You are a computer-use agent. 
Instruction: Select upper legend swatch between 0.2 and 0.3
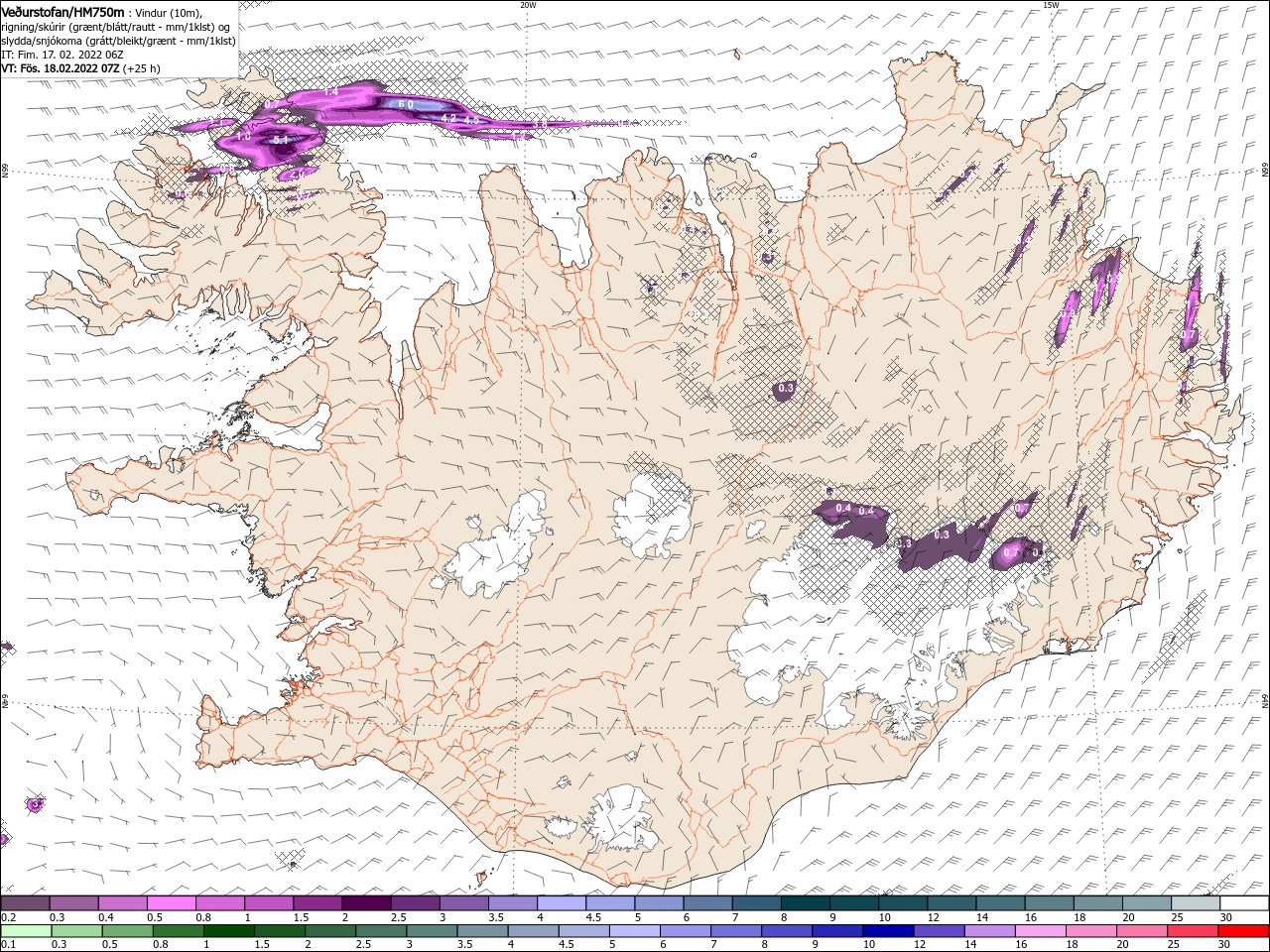(x=25, y=903)
